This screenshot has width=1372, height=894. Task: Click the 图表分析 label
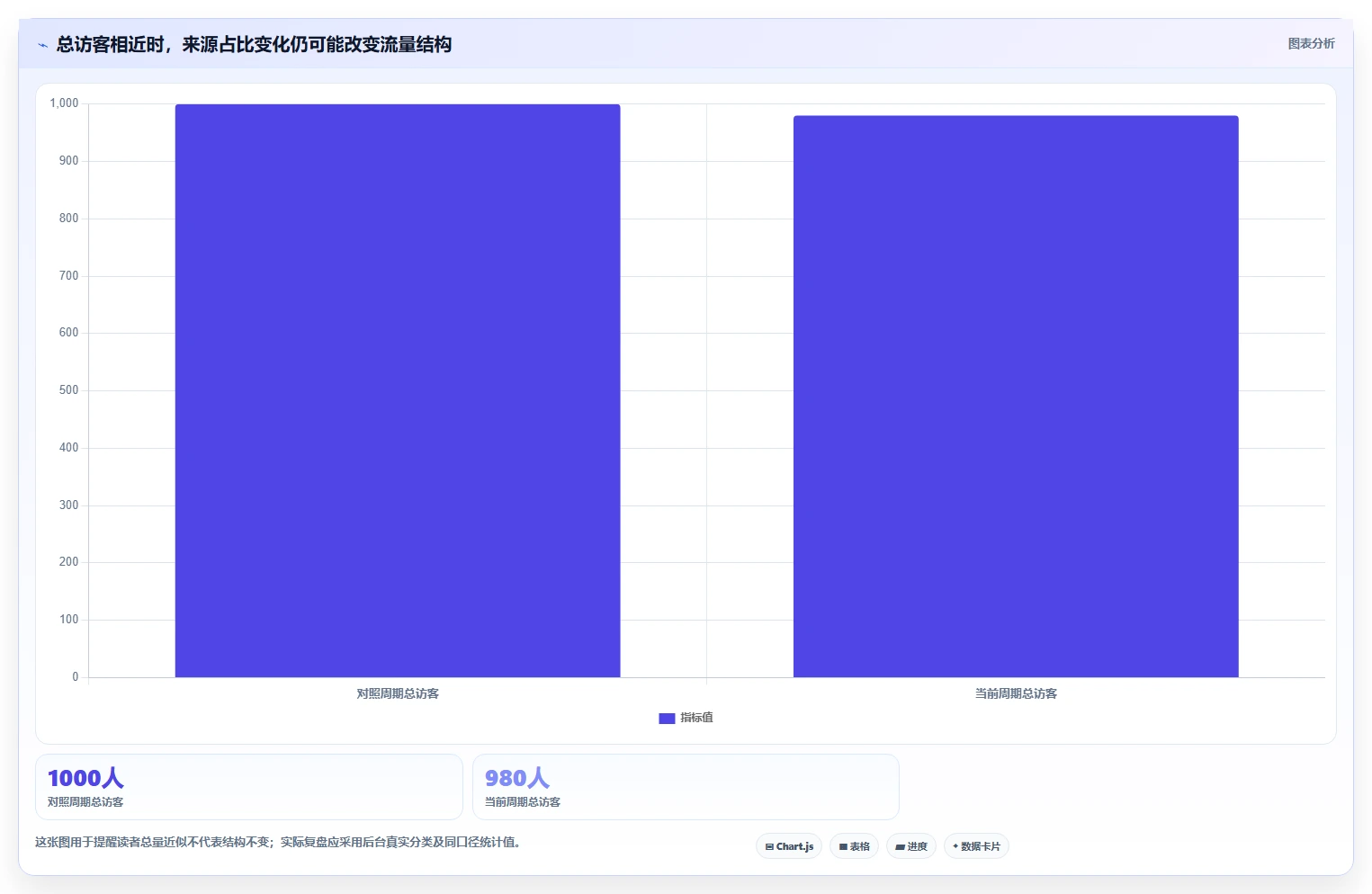pos(1311,43)
